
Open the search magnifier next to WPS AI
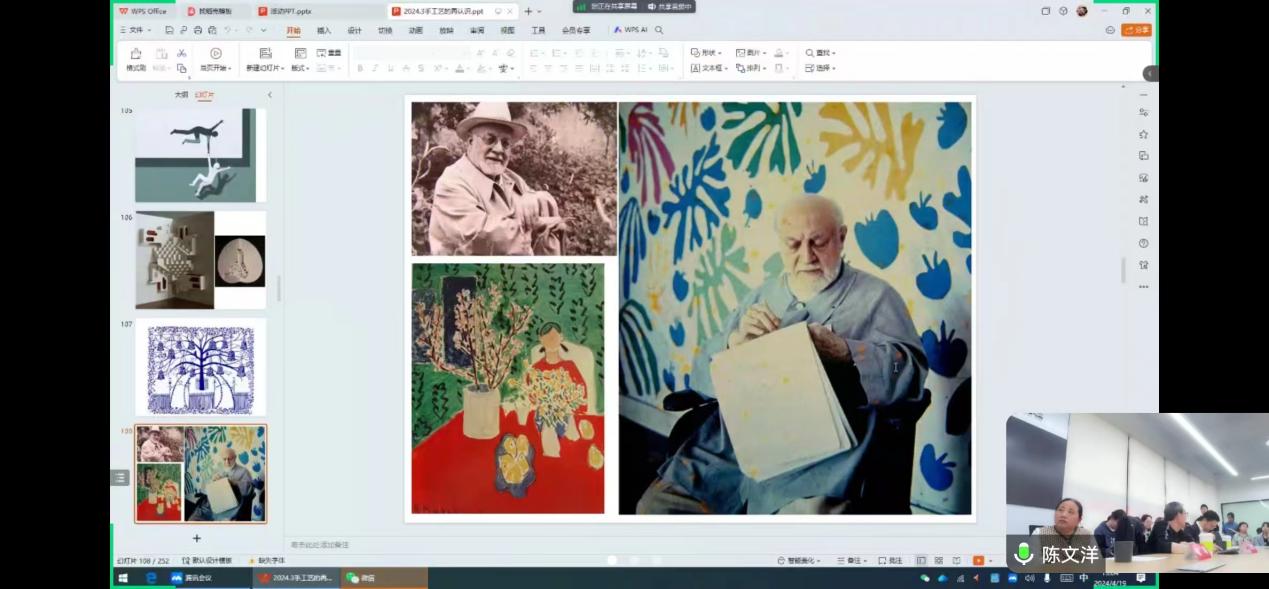[659, 30]
